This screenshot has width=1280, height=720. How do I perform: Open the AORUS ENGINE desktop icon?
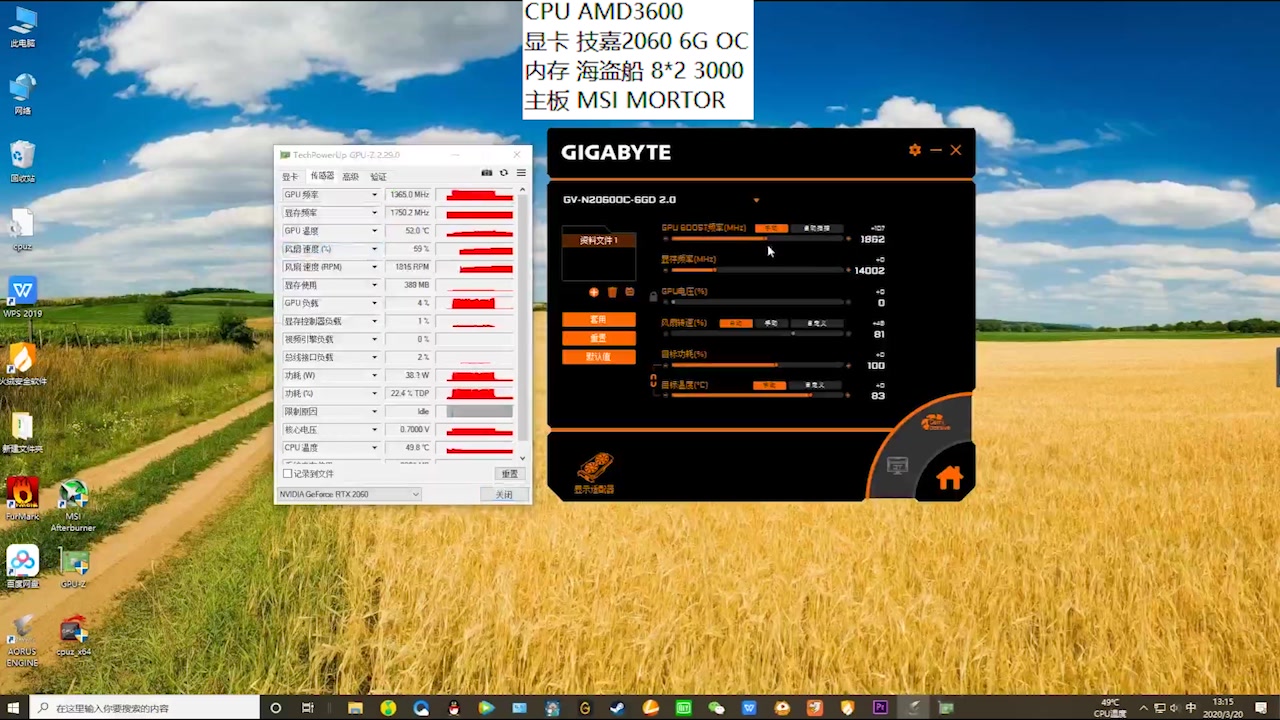[22, 641]
